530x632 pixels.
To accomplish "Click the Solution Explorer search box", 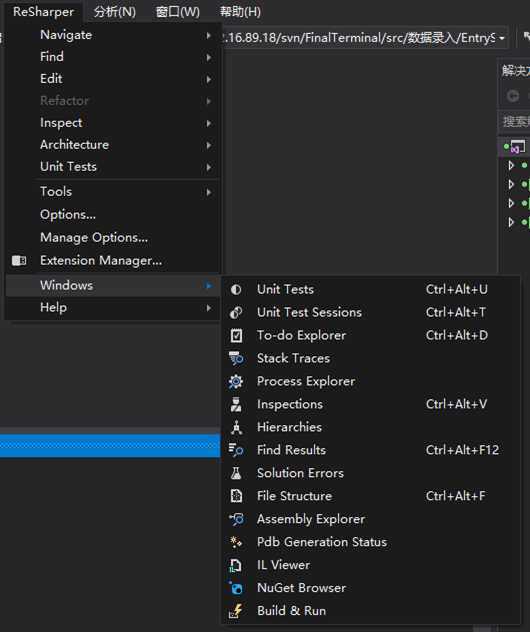I will (x=515, y=122).
